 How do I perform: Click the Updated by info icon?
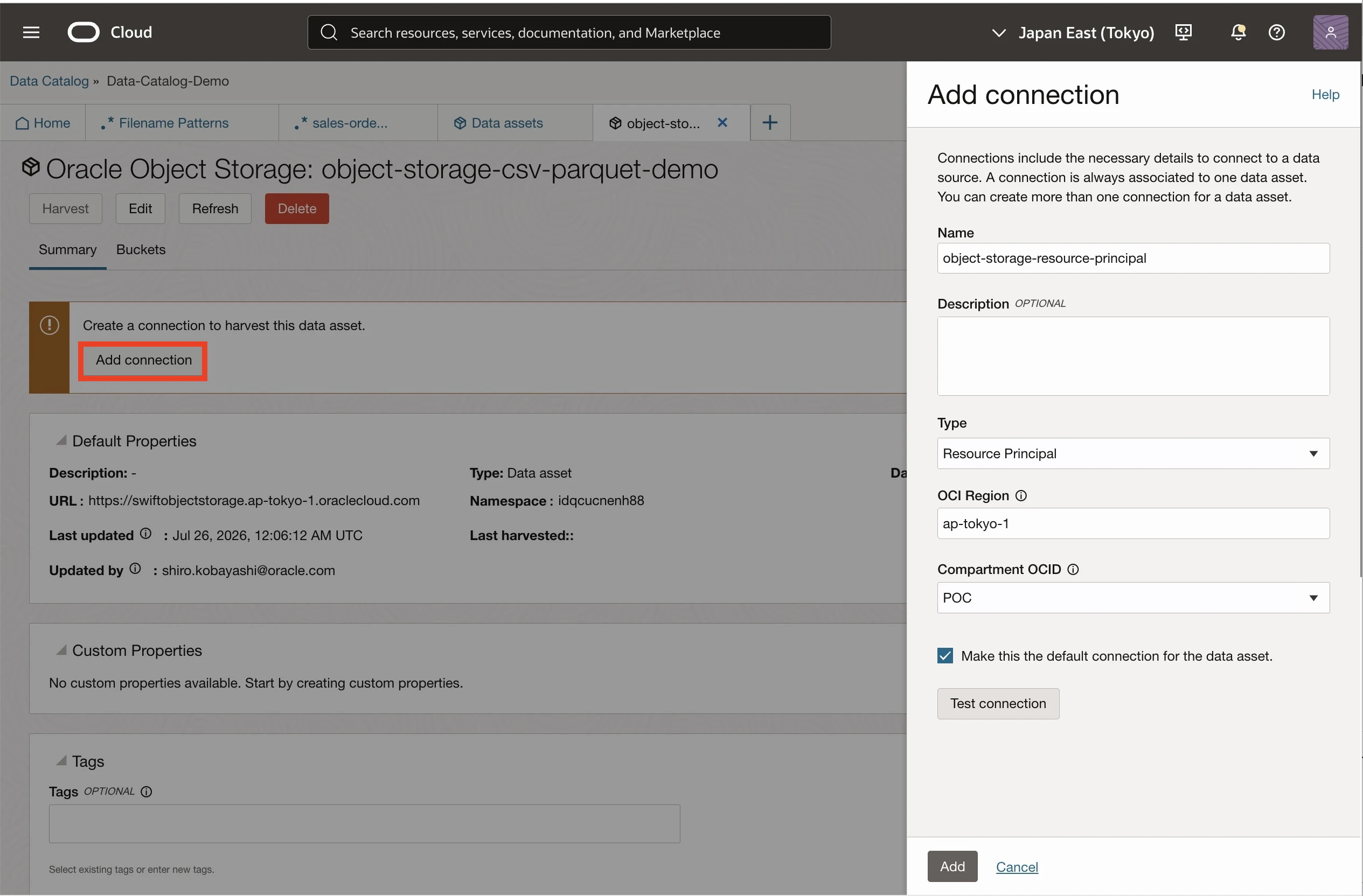click(135, 569)
